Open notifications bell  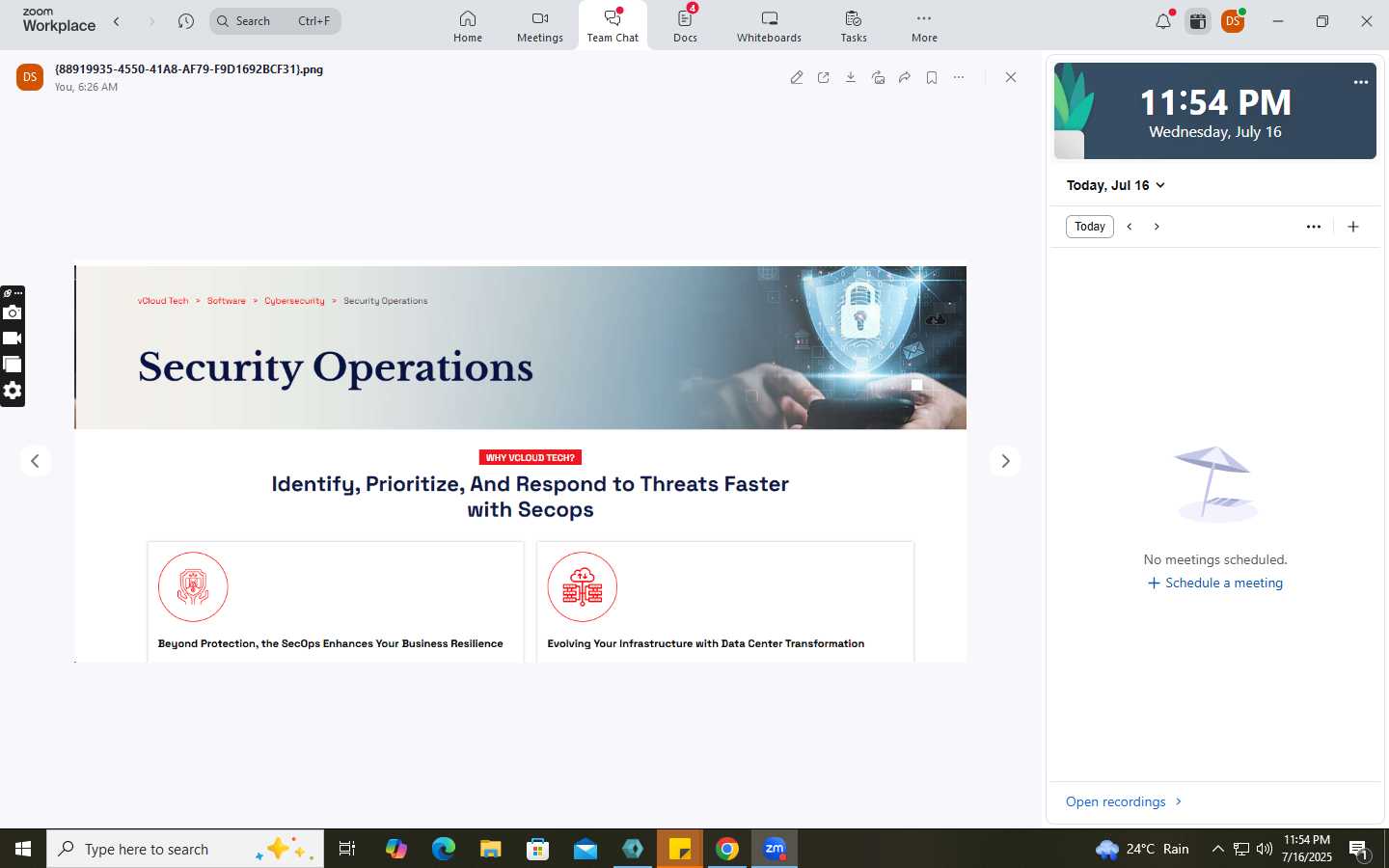pos(1163,21)
